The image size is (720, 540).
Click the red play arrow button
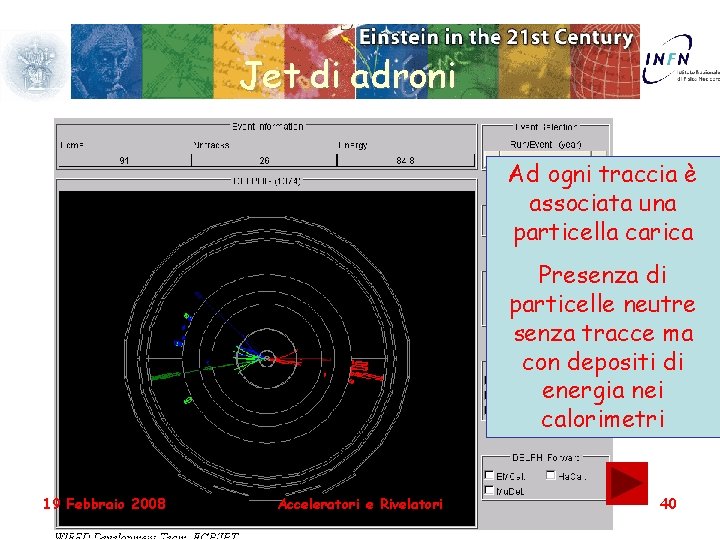coord(627,483)
